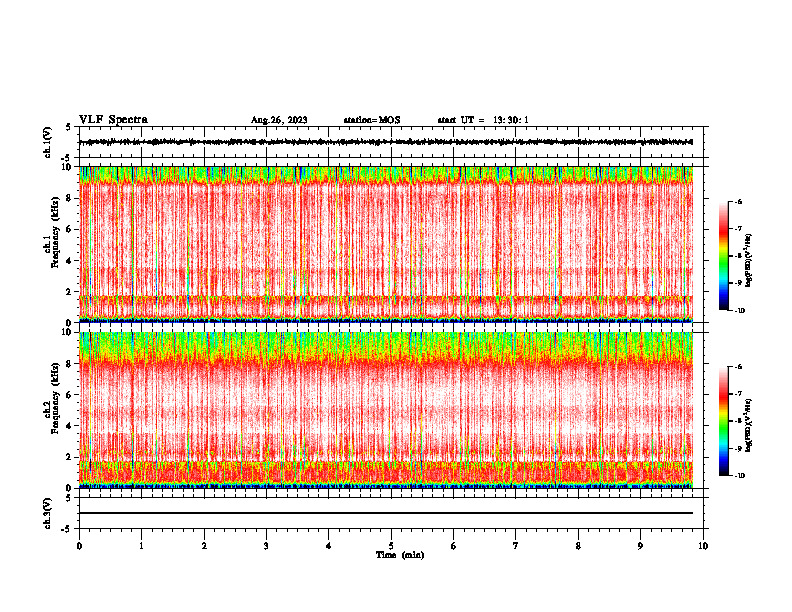Click the 'ch.1(V)' waveform axis label
This screenshot has width=792, height=612.
[x=47, y=142]
